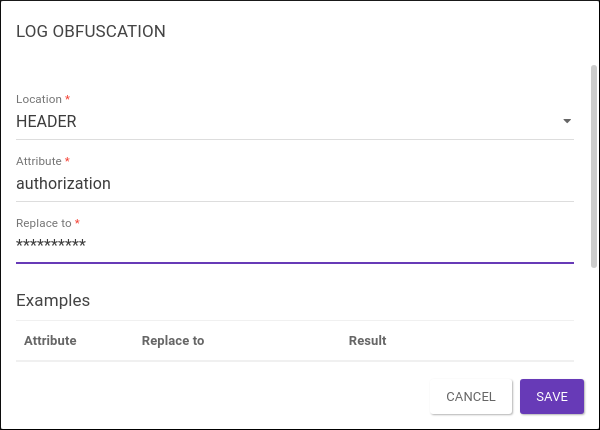Click the Replace to column header in Examples table
The image size is (600, 430).
pos(173,341)
